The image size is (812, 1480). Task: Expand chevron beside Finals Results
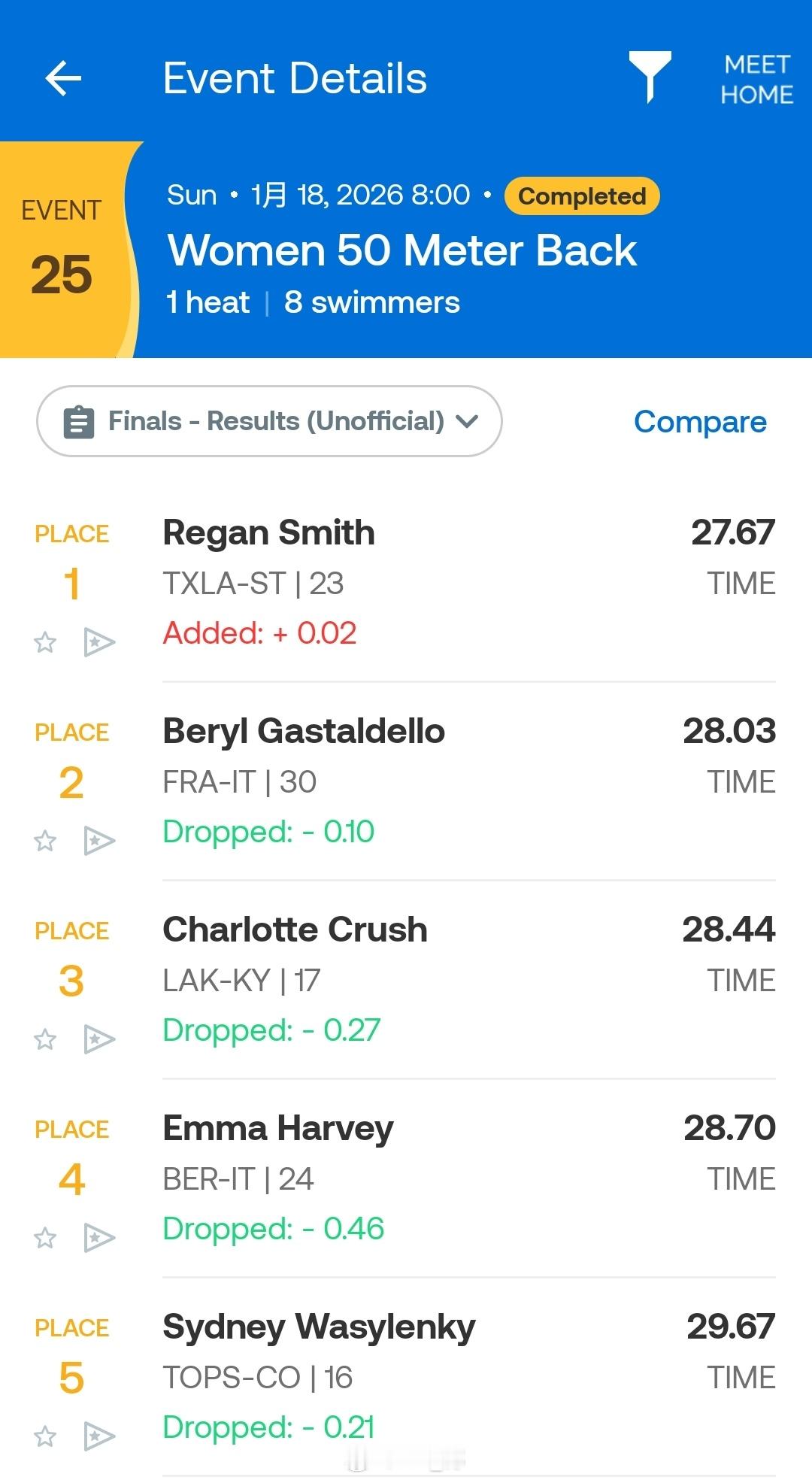467,422
